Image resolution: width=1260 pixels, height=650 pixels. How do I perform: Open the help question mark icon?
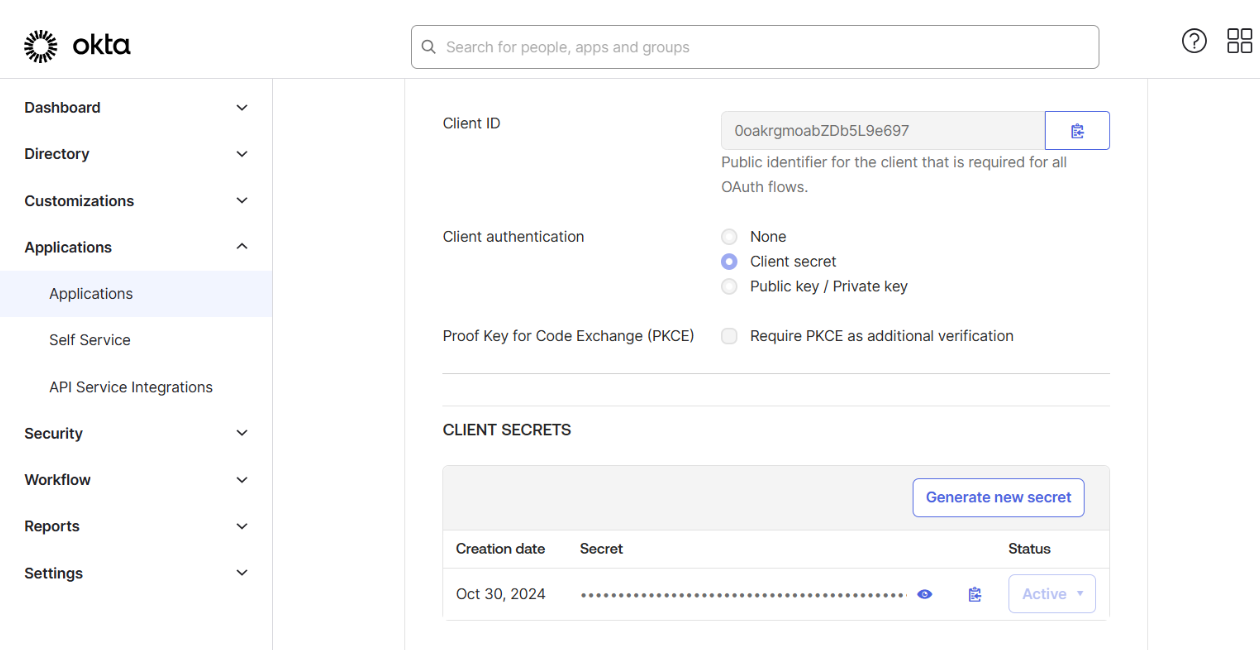1194,41
